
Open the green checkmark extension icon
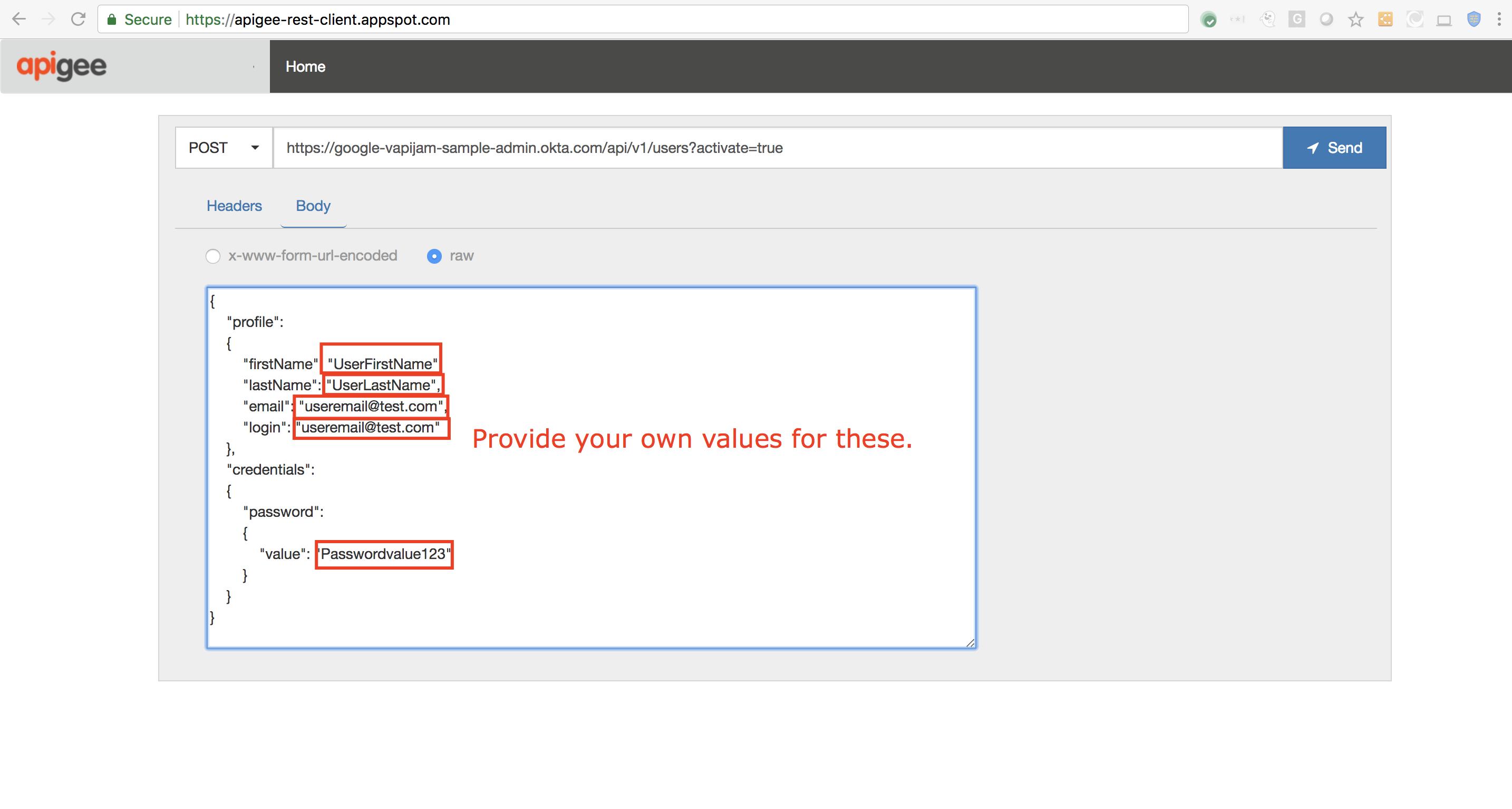pyautogui.click(x=1208, y=20)
